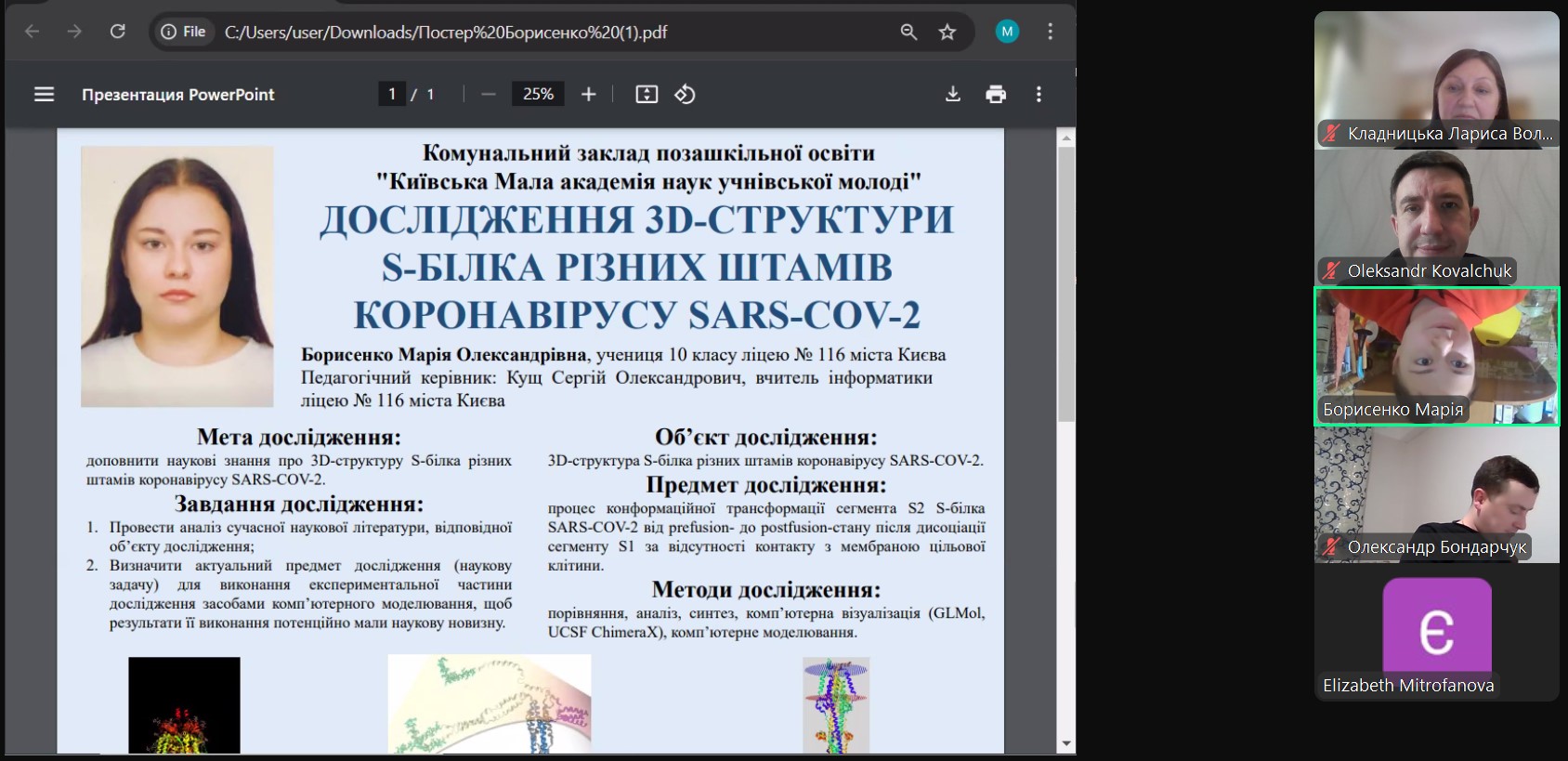Zoom in with the plus button
Image resolution: width=1568 pixels, height=761 pixels.
coord(588,94)
